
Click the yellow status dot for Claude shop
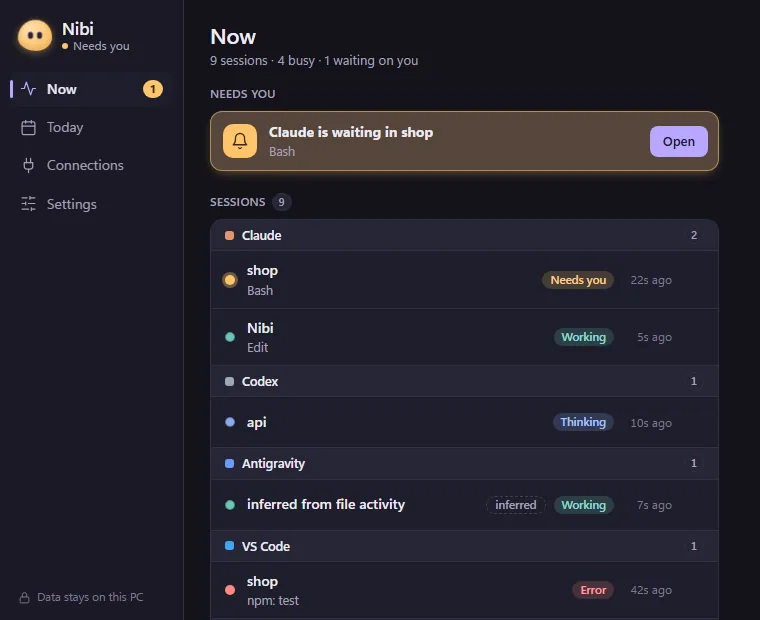(230, 280)
